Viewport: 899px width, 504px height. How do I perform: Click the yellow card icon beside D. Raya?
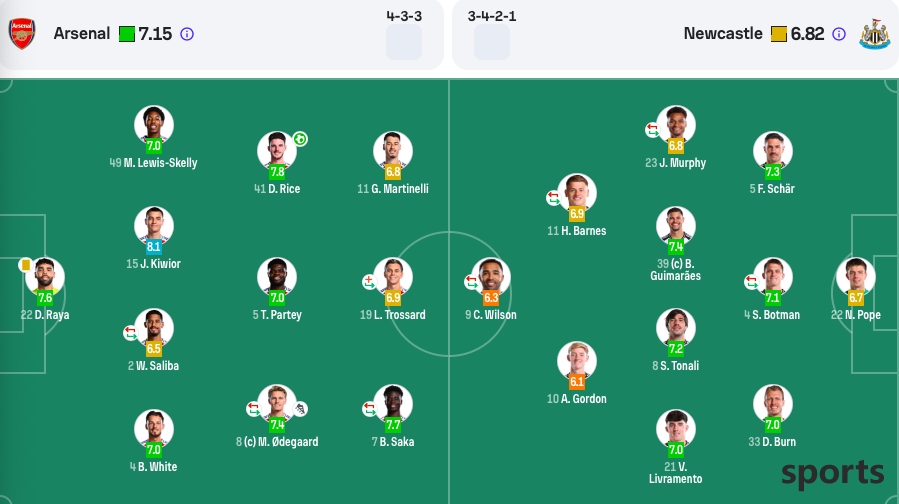[25, 265]
